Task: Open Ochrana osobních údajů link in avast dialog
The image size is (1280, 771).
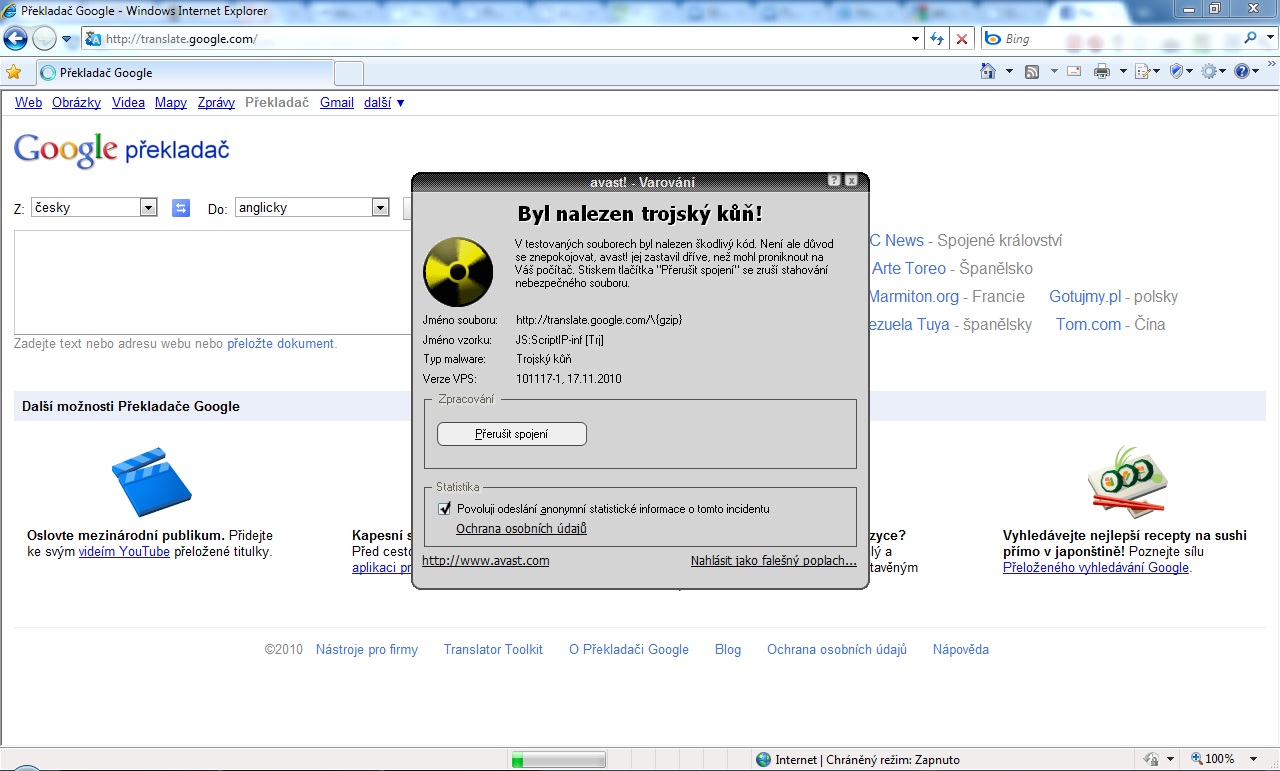Action: coord(521,528)
